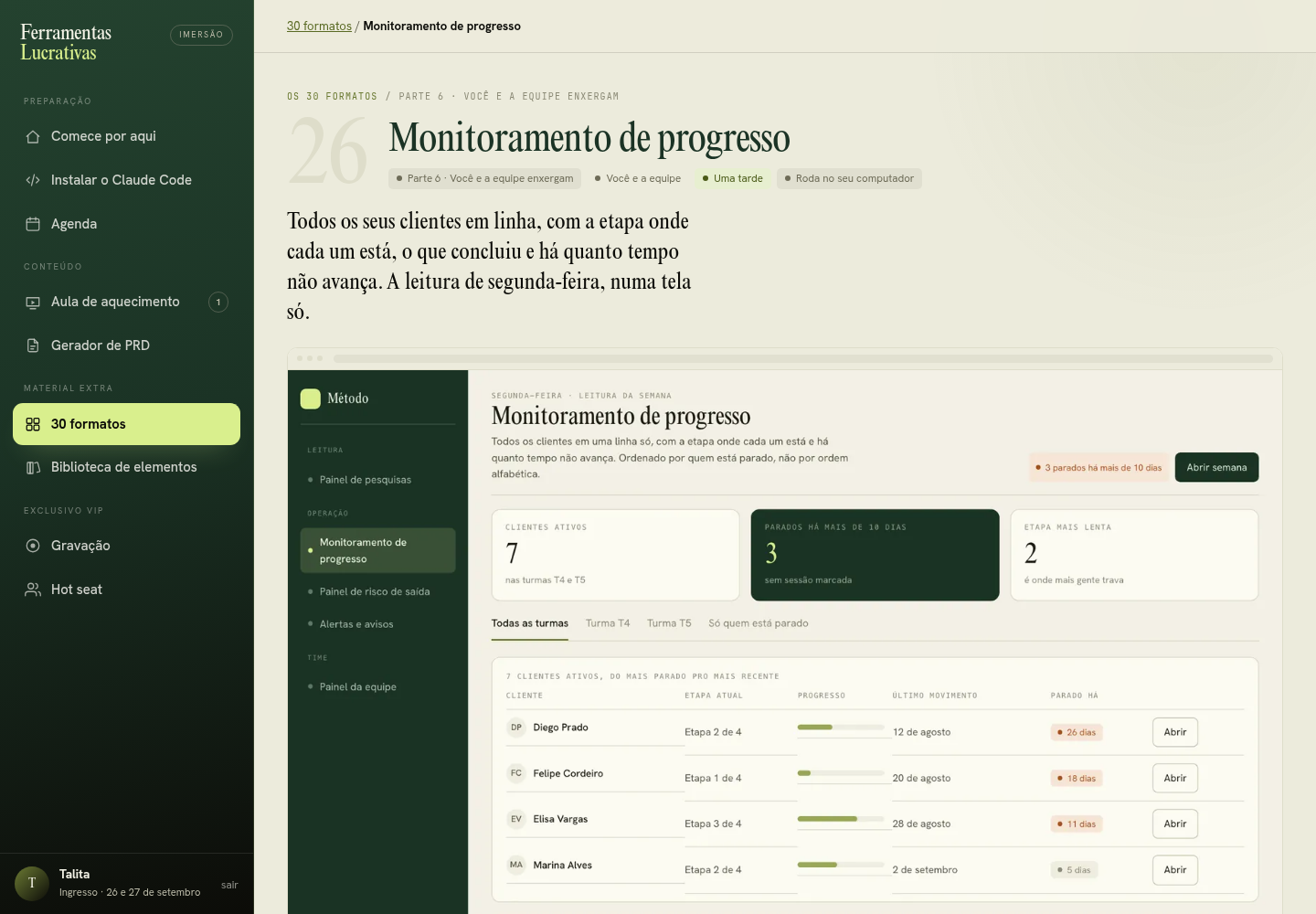1316x914 pixels.
Task: Open Diego Prado's row with Abrir
Action: coord(1175,732)
